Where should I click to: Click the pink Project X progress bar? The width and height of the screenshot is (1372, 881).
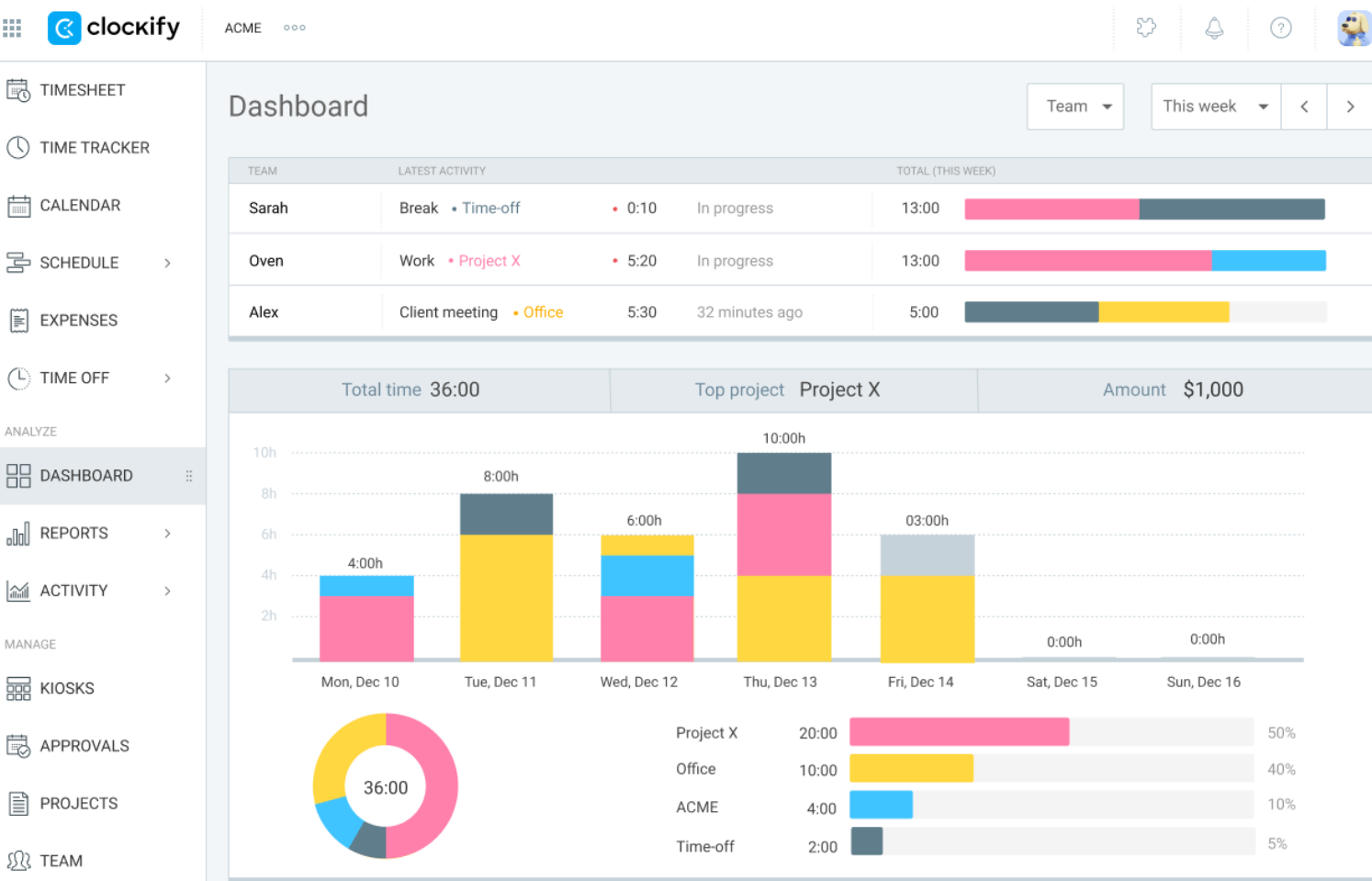pos(959,732)
